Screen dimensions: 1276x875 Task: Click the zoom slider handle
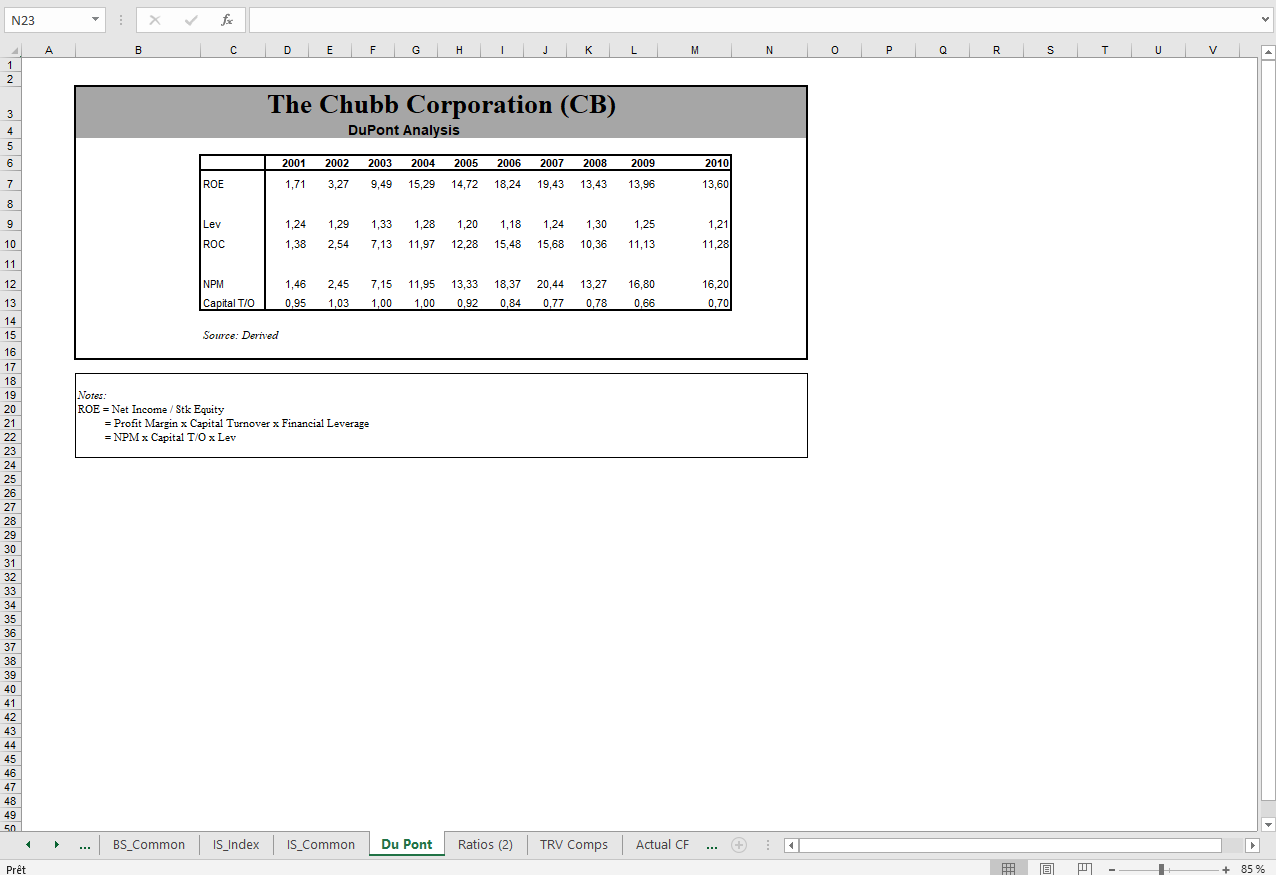[x=1161, y=869]
